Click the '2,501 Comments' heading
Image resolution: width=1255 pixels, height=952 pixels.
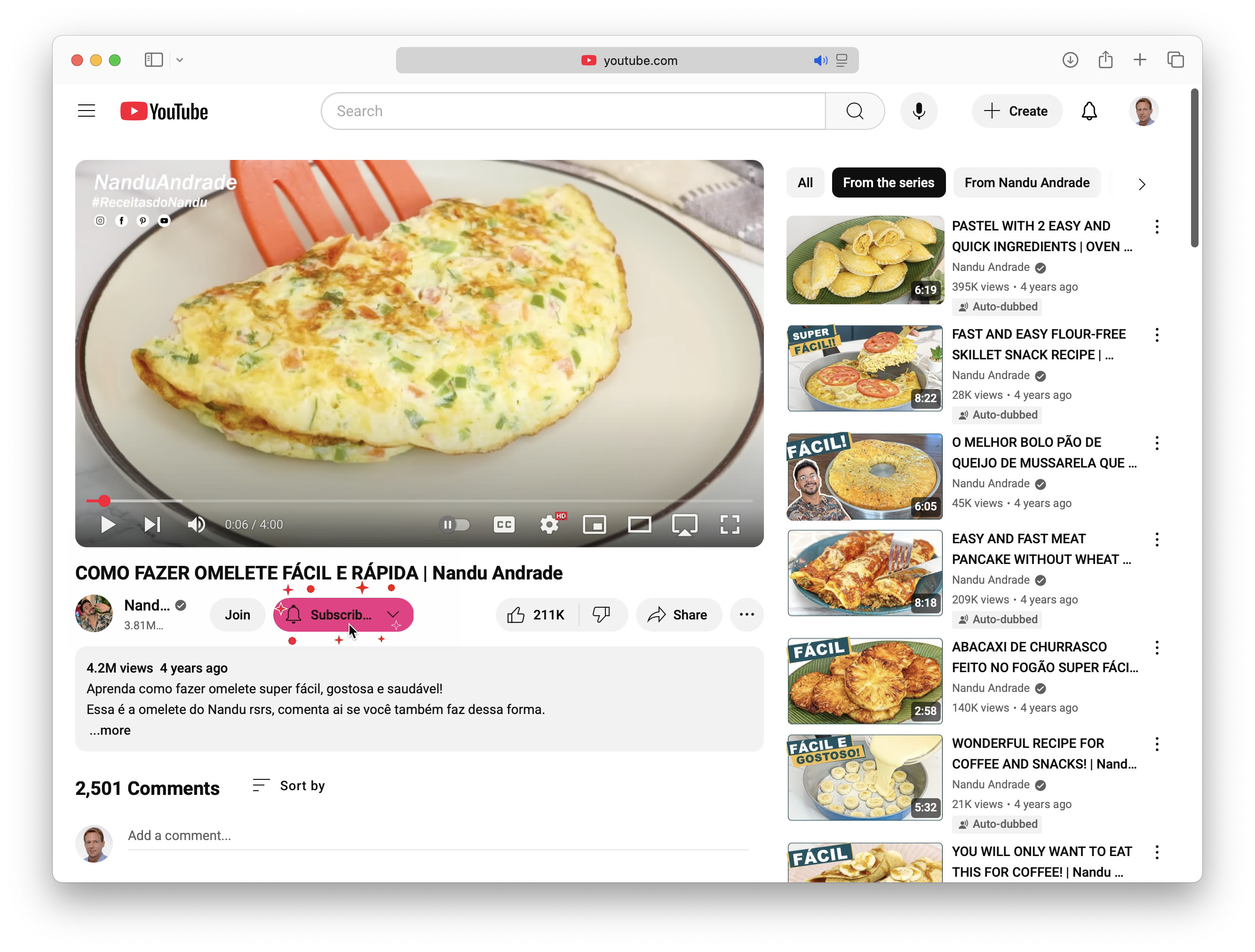click(148, 789)
